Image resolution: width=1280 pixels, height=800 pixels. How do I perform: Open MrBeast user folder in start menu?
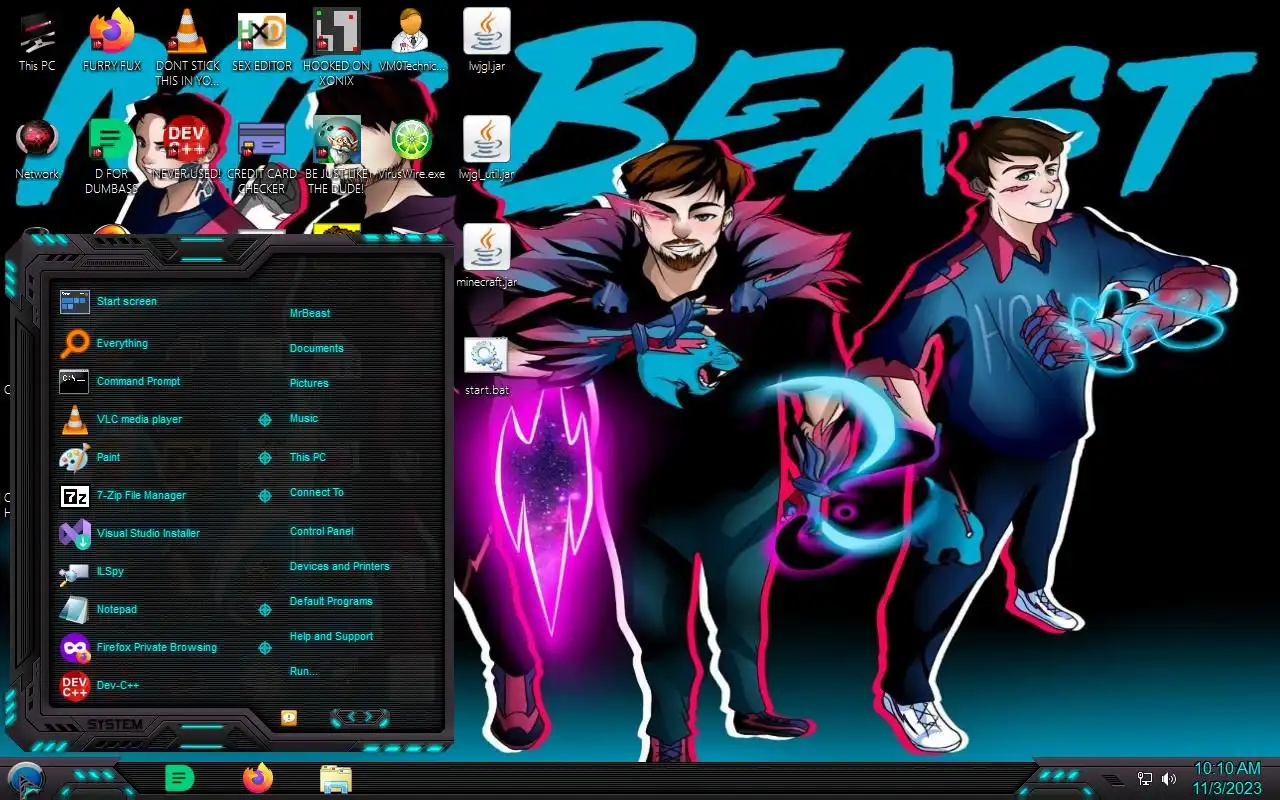310,313
